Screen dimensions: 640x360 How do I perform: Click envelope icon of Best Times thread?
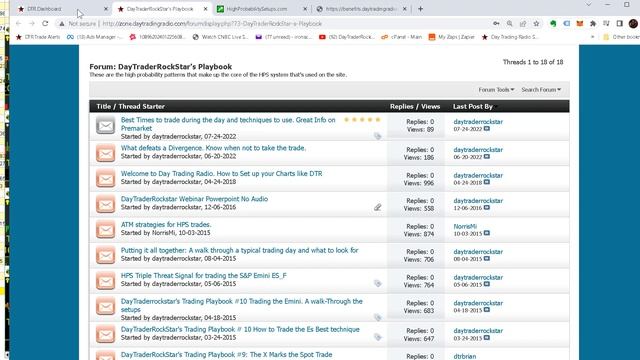(105, 126)
